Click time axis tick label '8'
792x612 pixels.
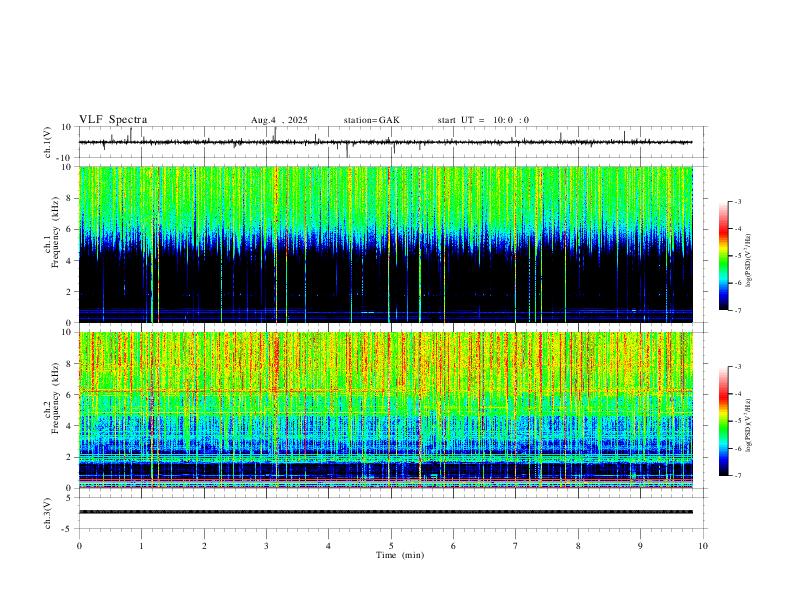578,546
